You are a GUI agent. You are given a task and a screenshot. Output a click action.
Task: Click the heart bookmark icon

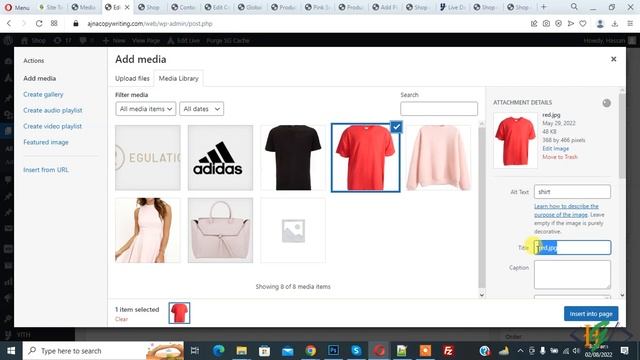pos(583,24)
